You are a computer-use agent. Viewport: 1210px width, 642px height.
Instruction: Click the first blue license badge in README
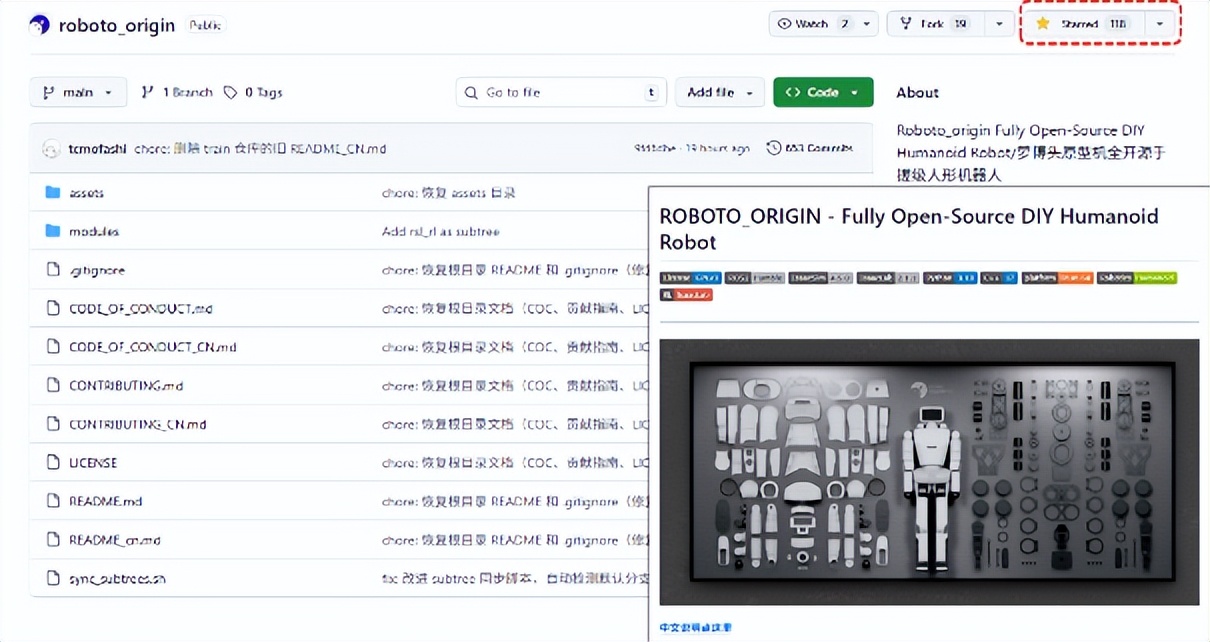(690, 277)
